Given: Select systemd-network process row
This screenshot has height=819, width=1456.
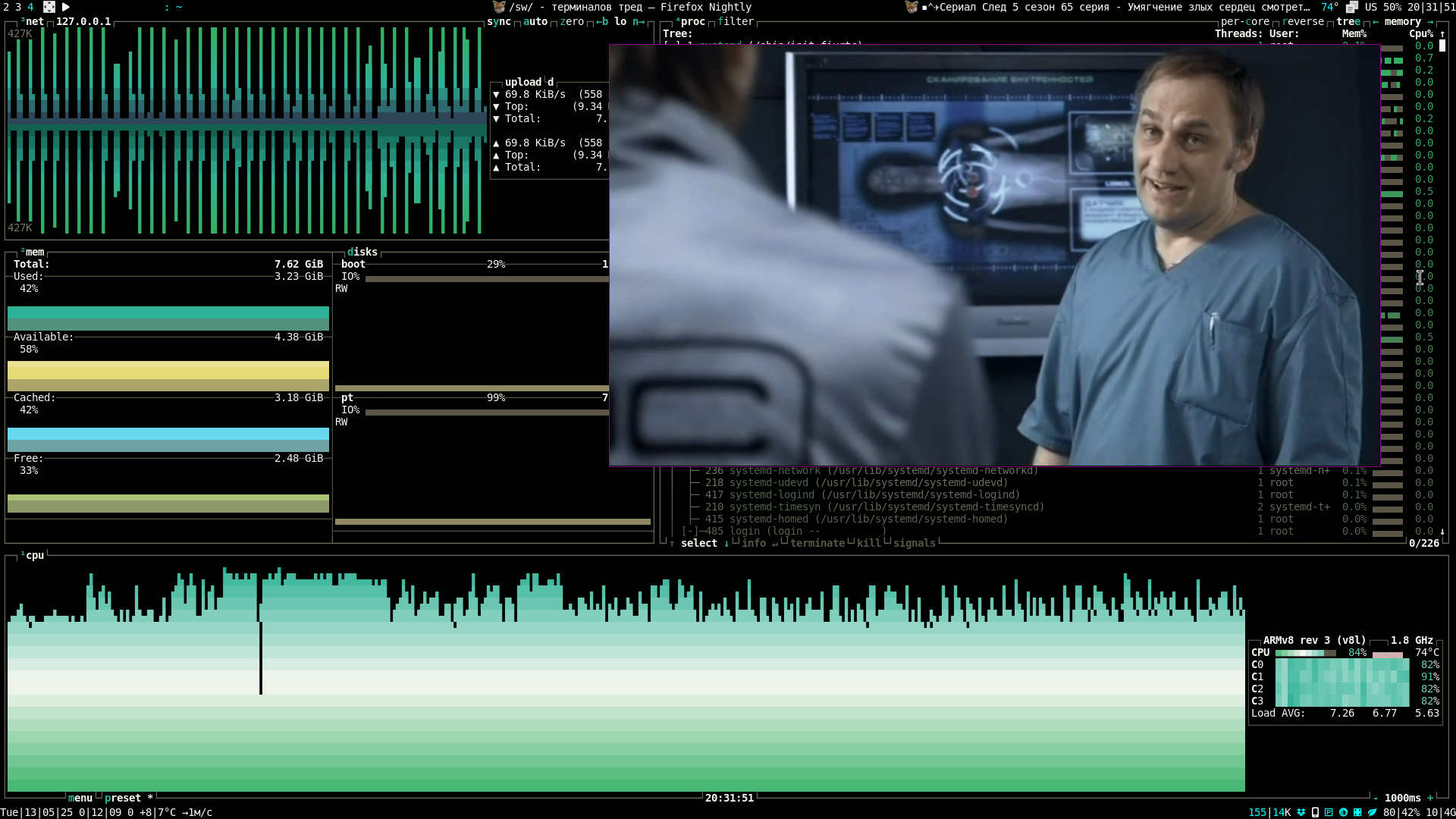Looking at the screenshot, I should [x=1046, y=471].
